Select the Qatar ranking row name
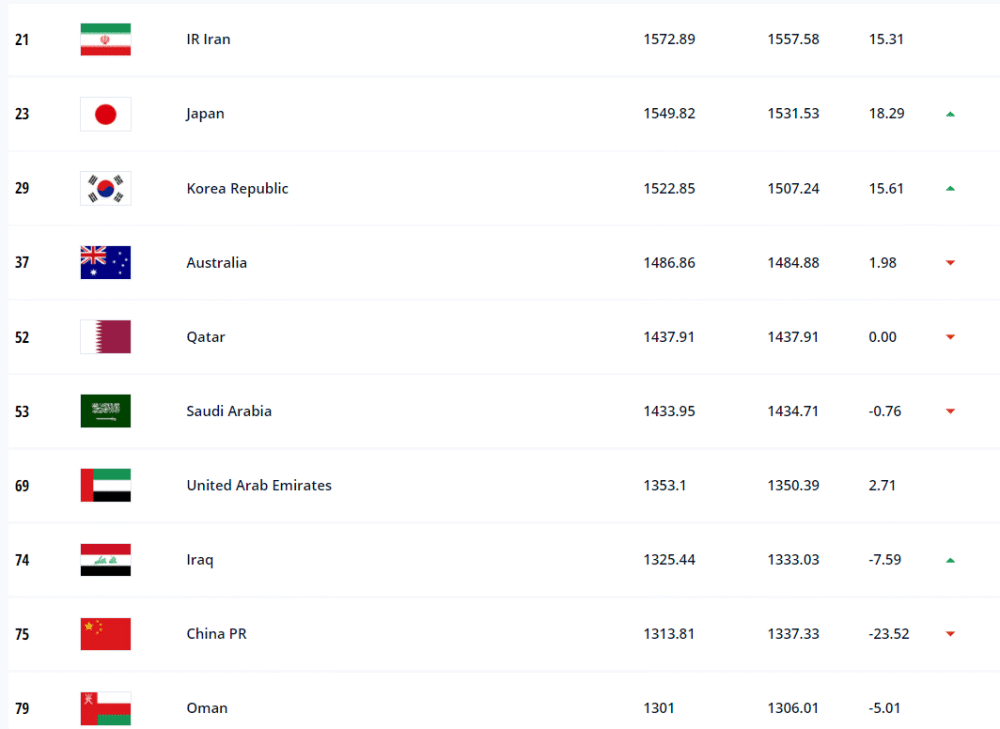The width and height of the screenshot is (1000, 729). click(x=205, y=337)
